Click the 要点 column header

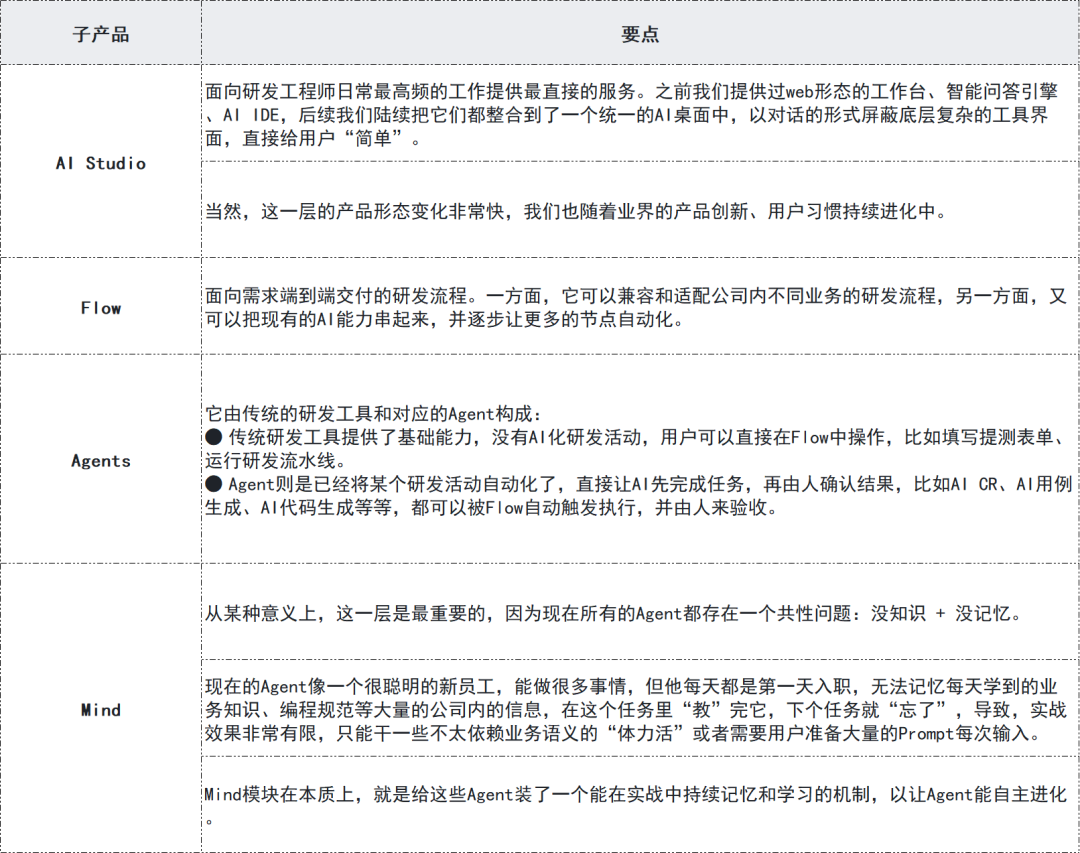640,33
